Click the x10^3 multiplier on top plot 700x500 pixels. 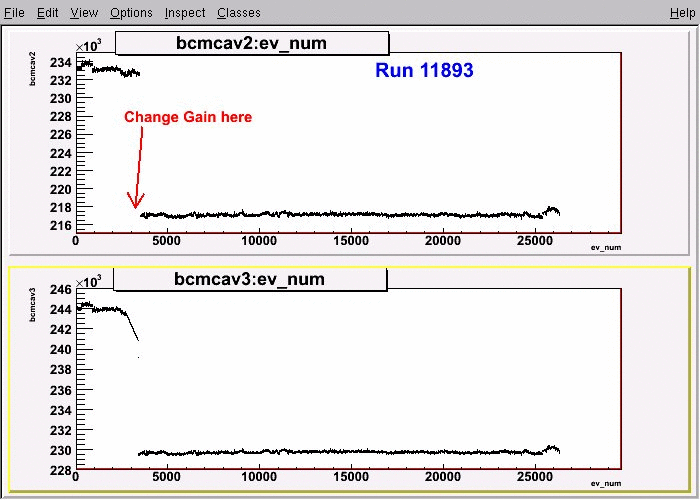(x=88, y=46)
